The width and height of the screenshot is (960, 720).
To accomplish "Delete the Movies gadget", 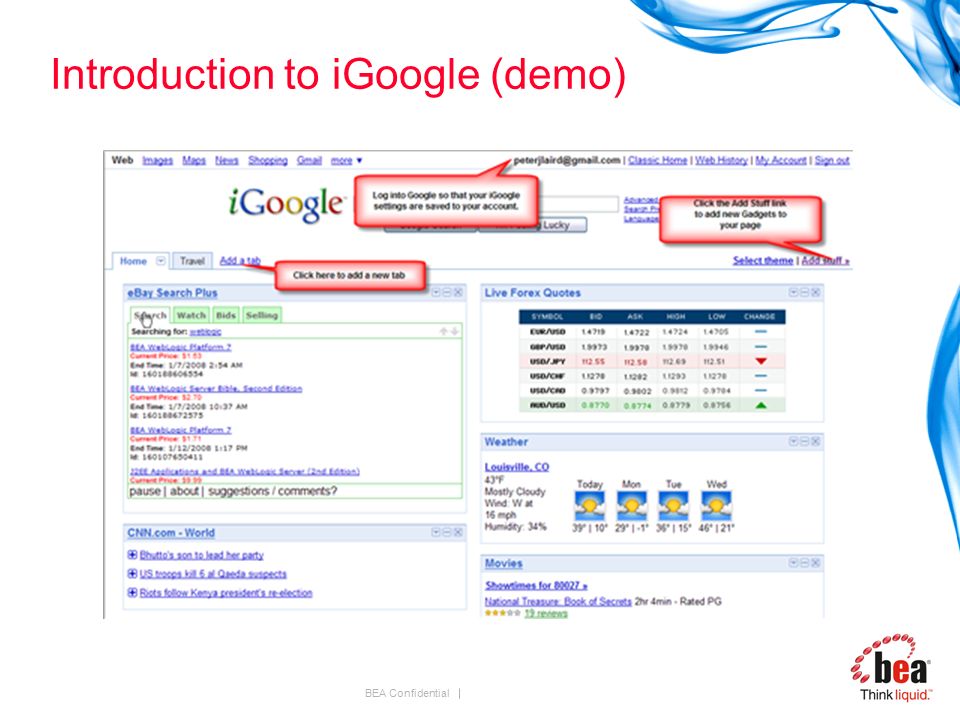I will [816, 563].
